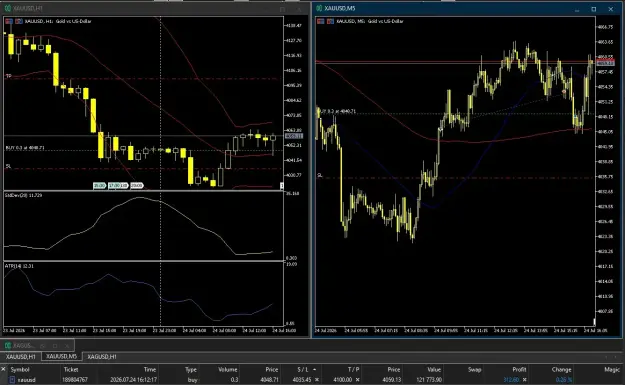Viewport: 625px width, 385px height.
Task: Click first one-click trading icon in H1 chart
Action: 9,21
